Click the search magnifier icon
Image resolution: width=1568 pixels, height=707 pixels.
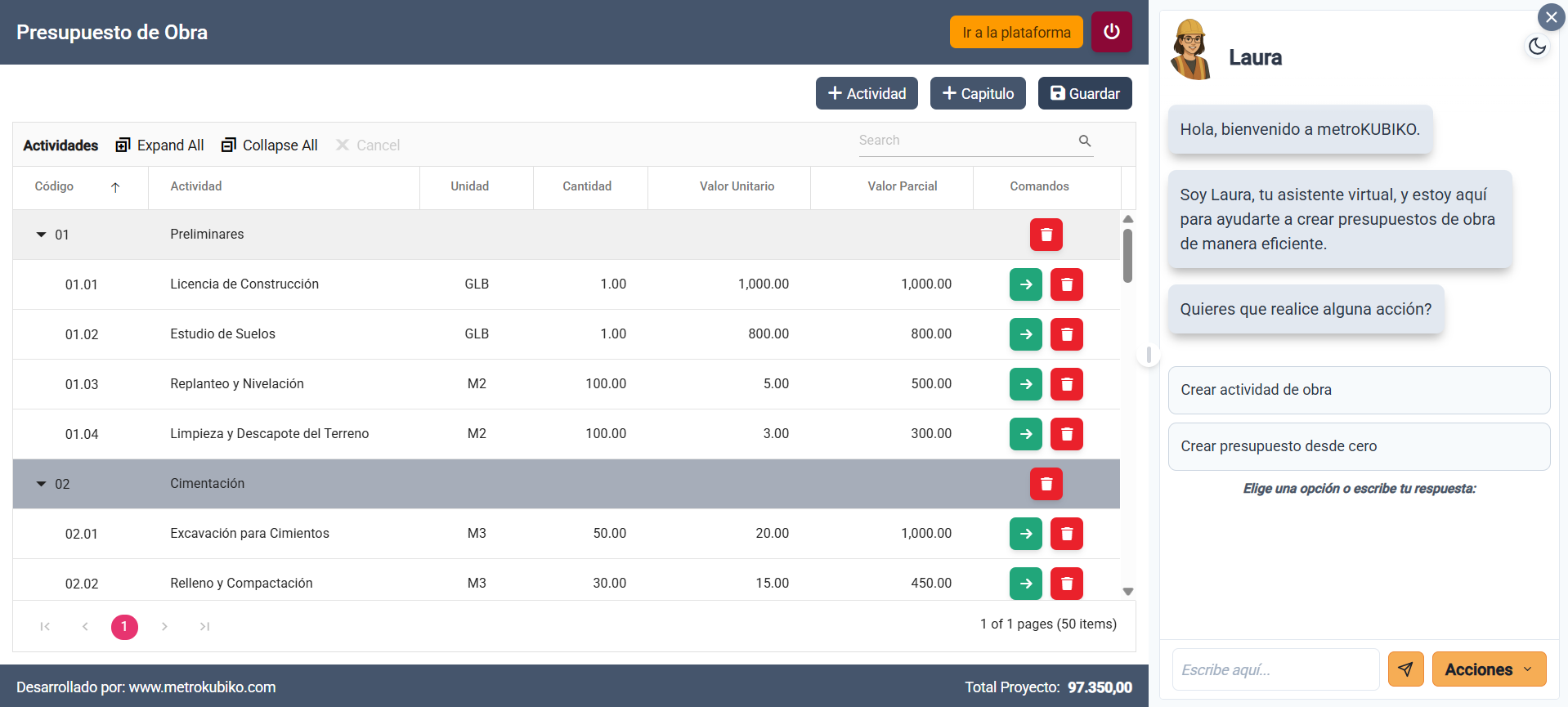[1085, 141]
